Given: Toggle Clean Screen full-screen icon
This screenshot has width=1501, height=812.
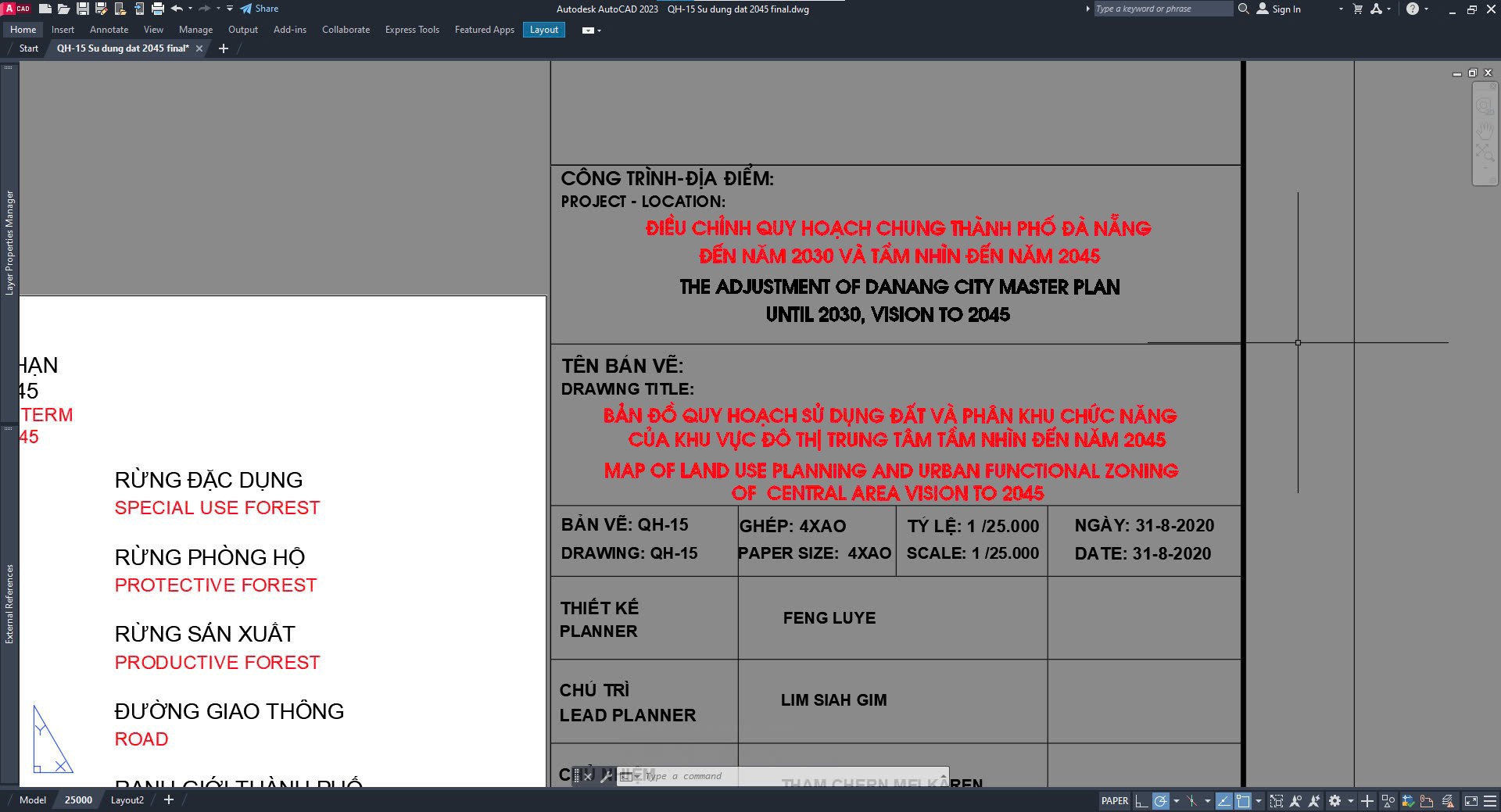Looking at the screenshot, I should click(x=1471, y=801).
